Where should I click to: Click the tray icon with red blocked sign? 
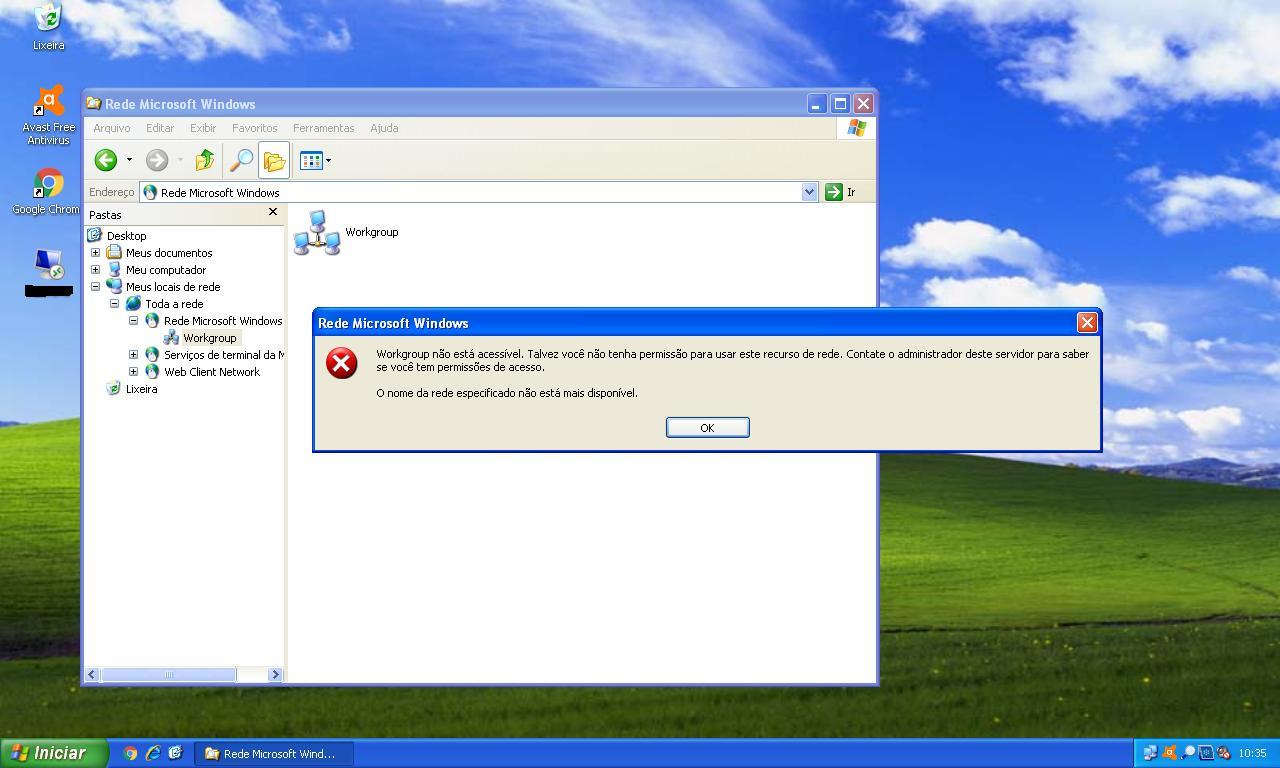[x=1223, y=753]
